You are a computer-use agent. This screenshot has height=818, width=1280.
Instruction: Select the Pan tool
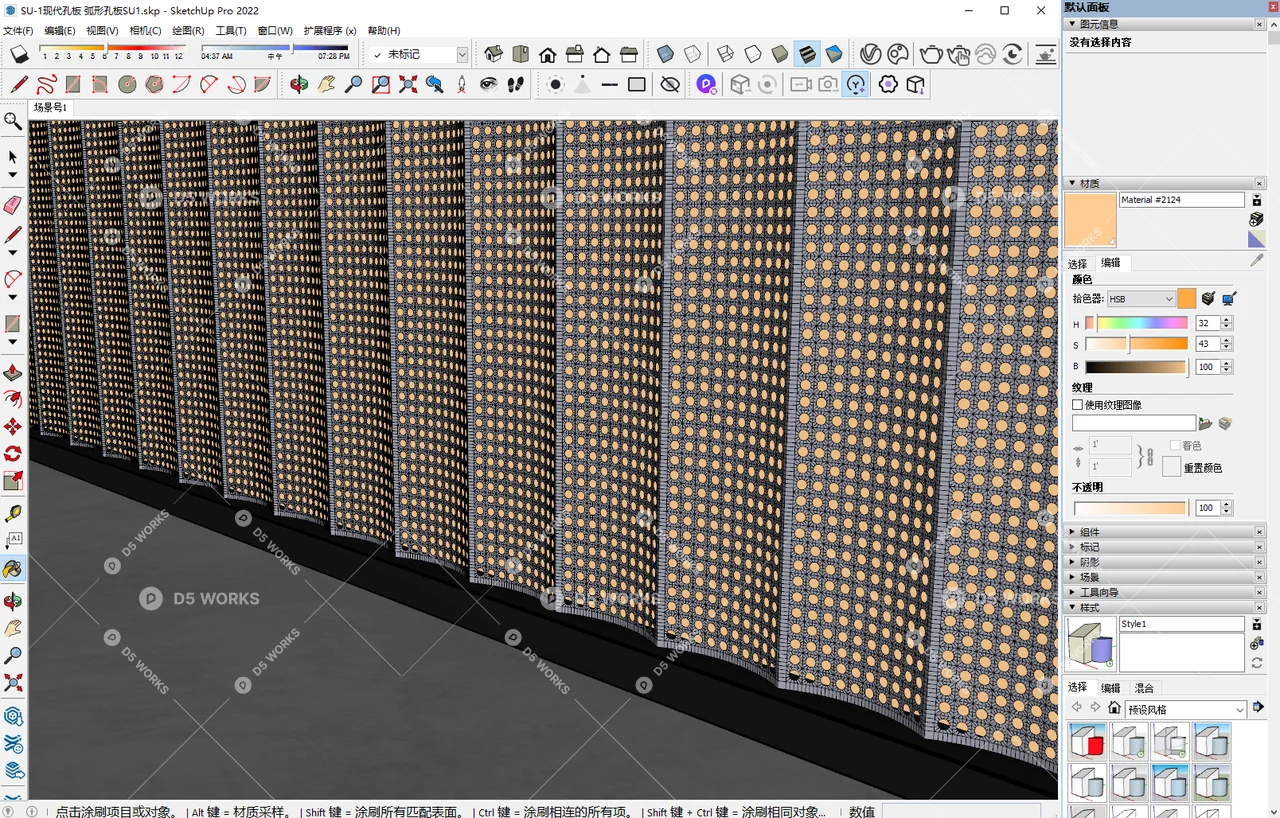coord(325,84)
